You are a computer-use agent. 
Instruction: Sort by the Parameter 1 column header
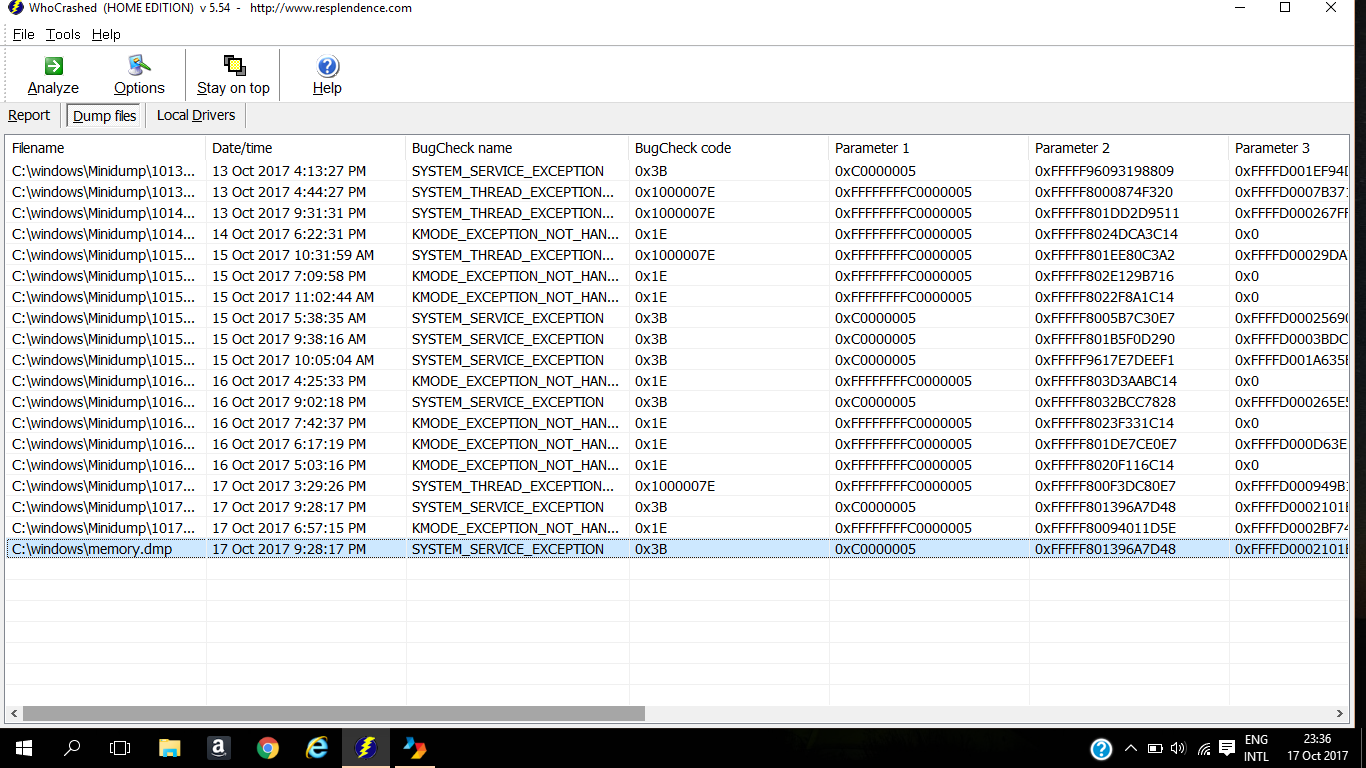(x=929, y=148)
